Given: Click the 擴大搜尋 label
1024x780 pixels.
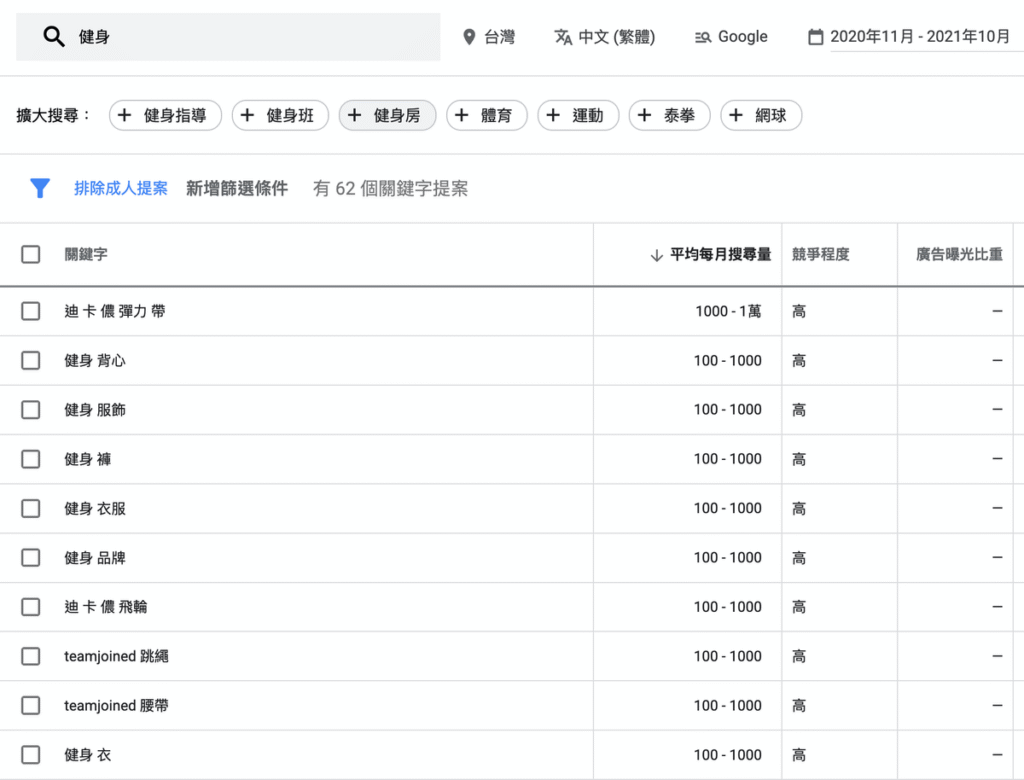Looking at the screenshot, I should point(52,116).
